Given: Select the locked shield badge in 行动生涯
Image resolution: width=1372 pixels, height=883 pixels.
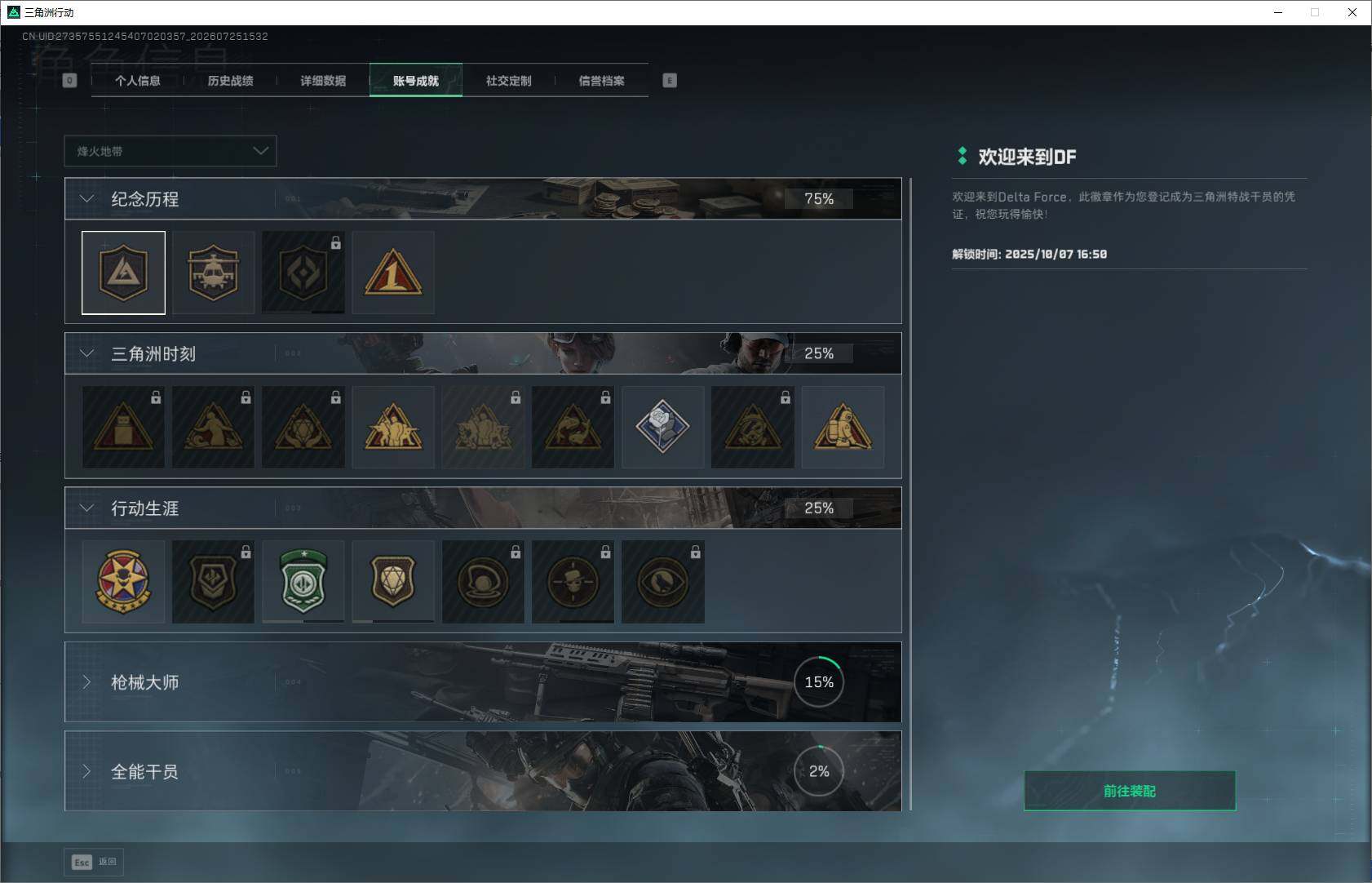Looking at the screenshot, I should 213,582.
